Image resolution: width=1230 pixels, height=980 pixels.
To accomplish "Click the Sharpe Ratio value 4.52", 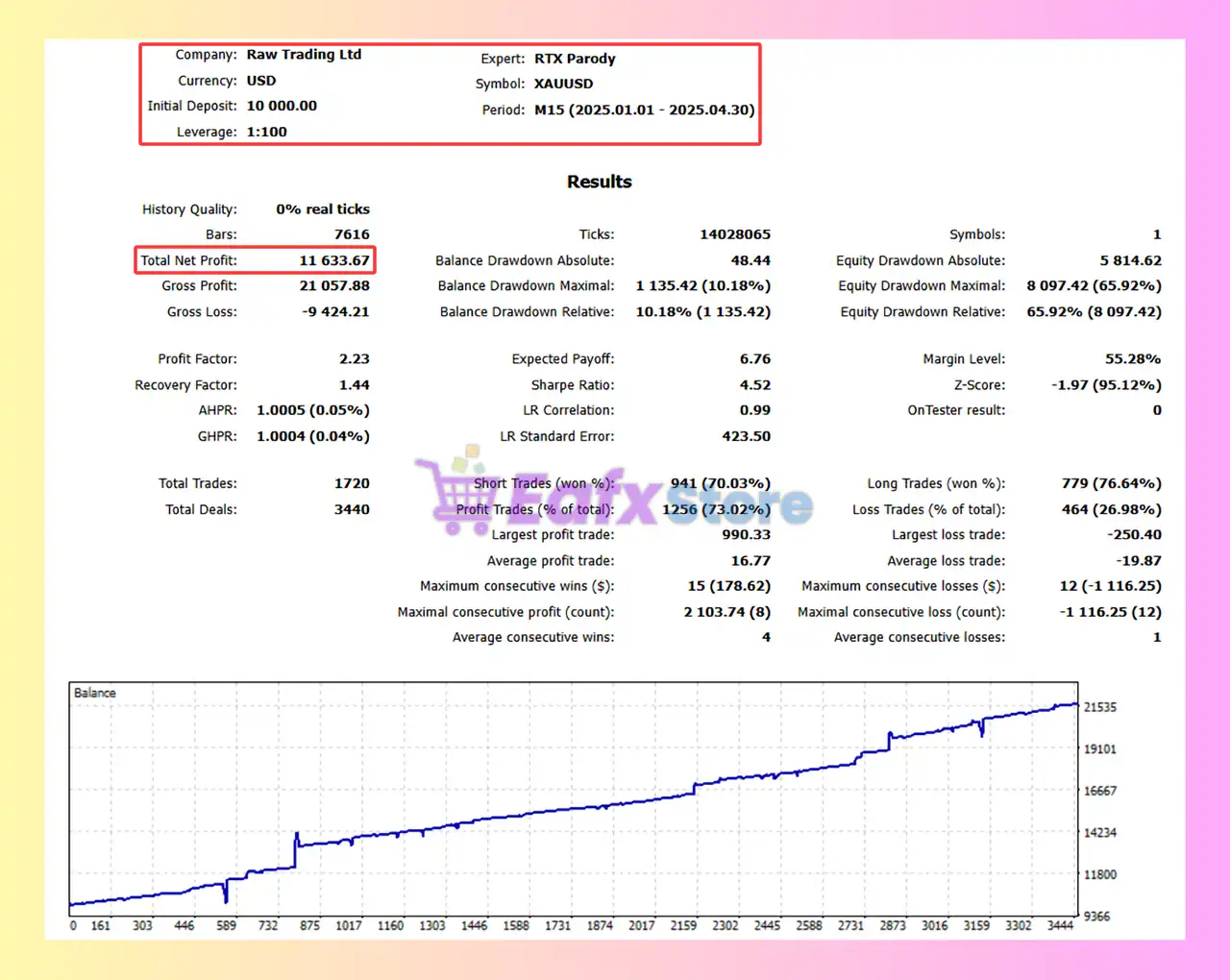I will [755, 384].
